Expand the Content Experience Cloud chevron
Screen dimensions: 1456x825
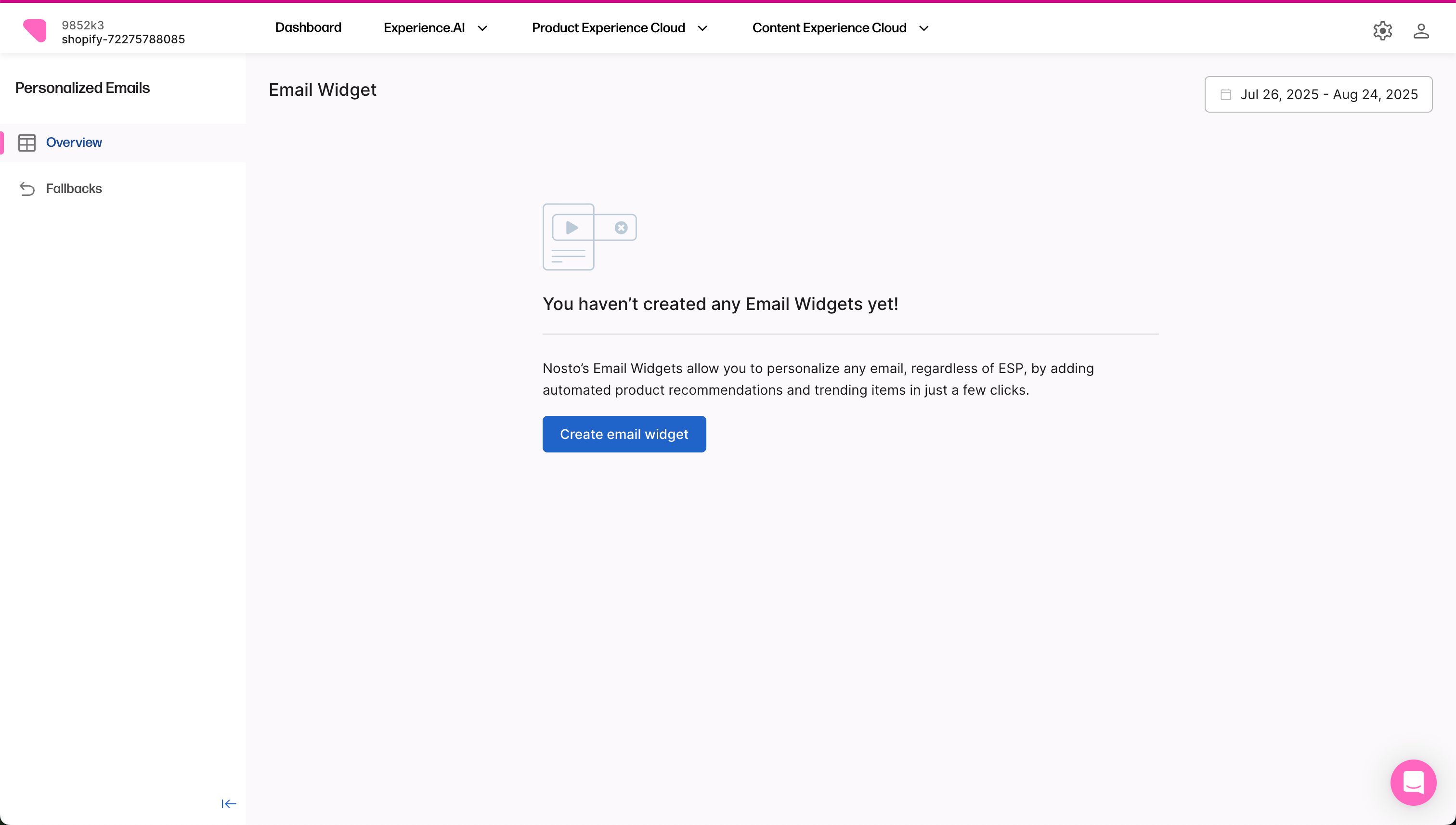click(x=924, y=28)
